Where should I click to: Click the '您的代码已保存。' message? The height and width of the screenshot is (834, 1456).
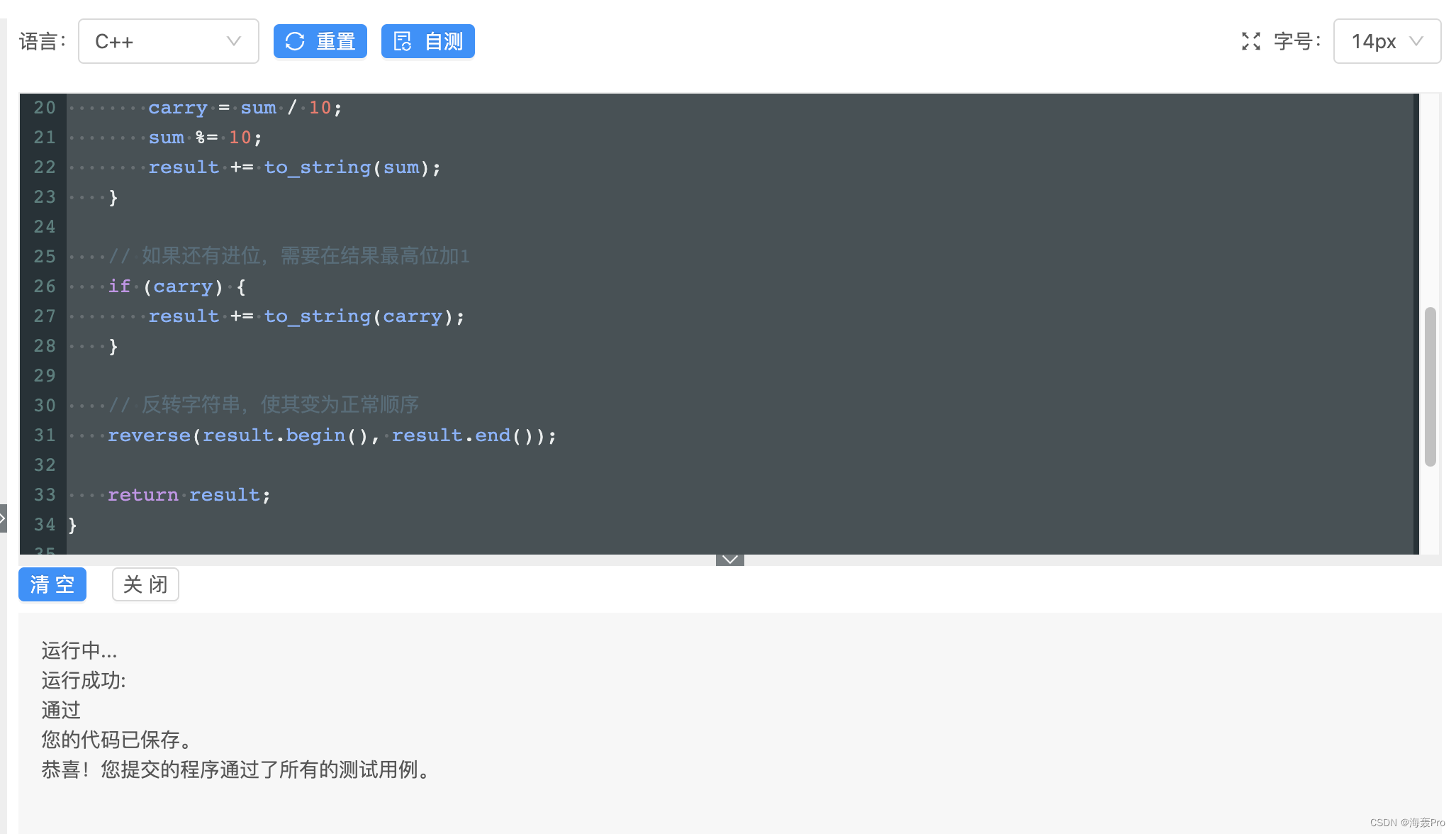117,740
